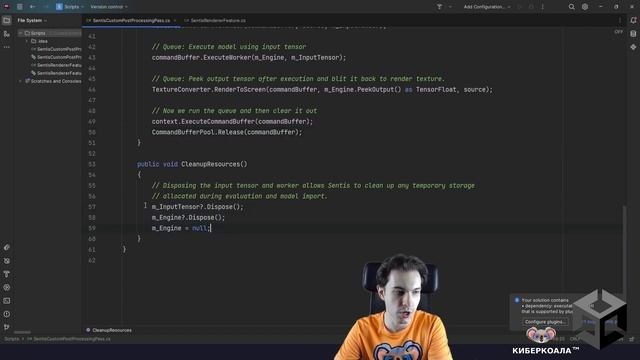Open the Build hammer tool window in left bar
The width and height of the screenshot is (640, 360).
click(x=7, y=274)
